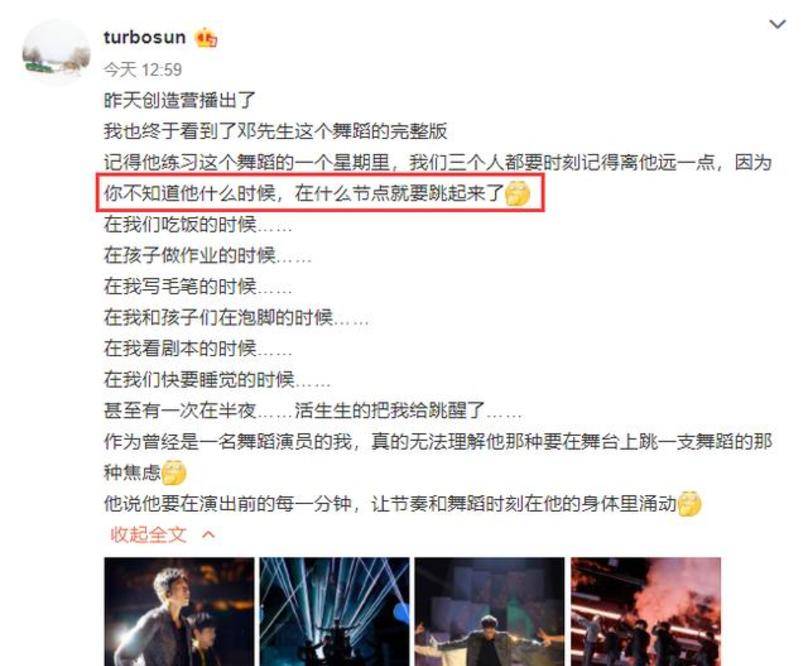Viewport: 808px width, 666px height.
Task: Click the up arrow next to 收起全文
Action: coord(208,535)
